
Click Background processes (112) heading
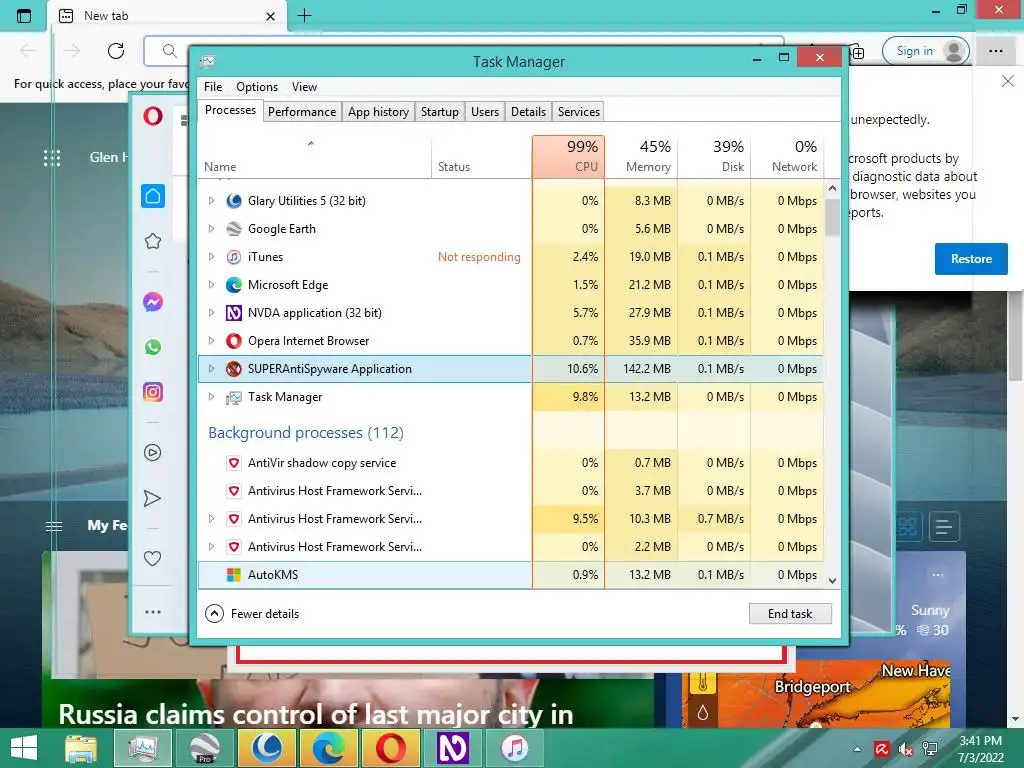pyautogui.click(x=306, y=433)
